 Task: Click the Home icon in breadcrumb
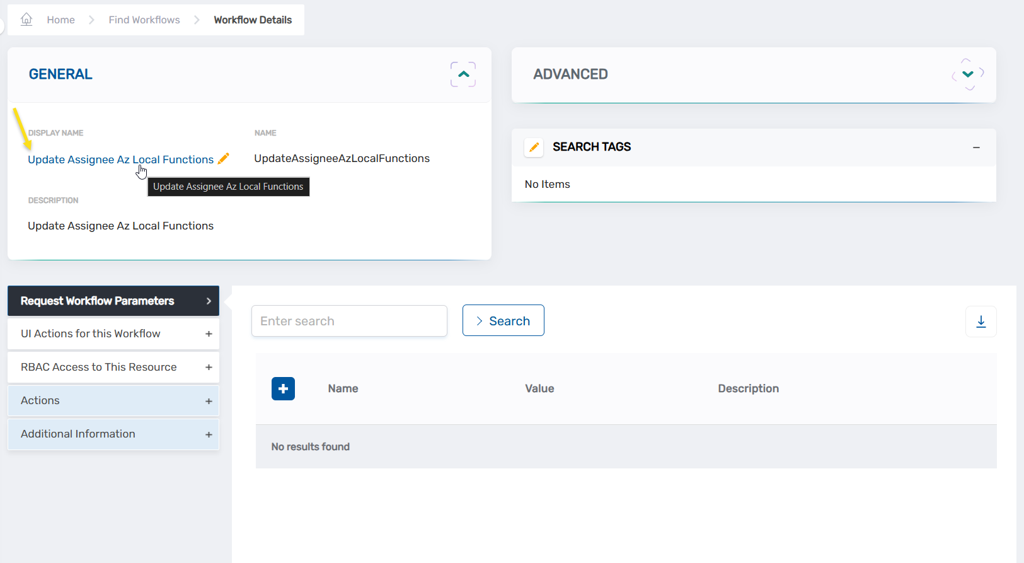tap(26, 20)
